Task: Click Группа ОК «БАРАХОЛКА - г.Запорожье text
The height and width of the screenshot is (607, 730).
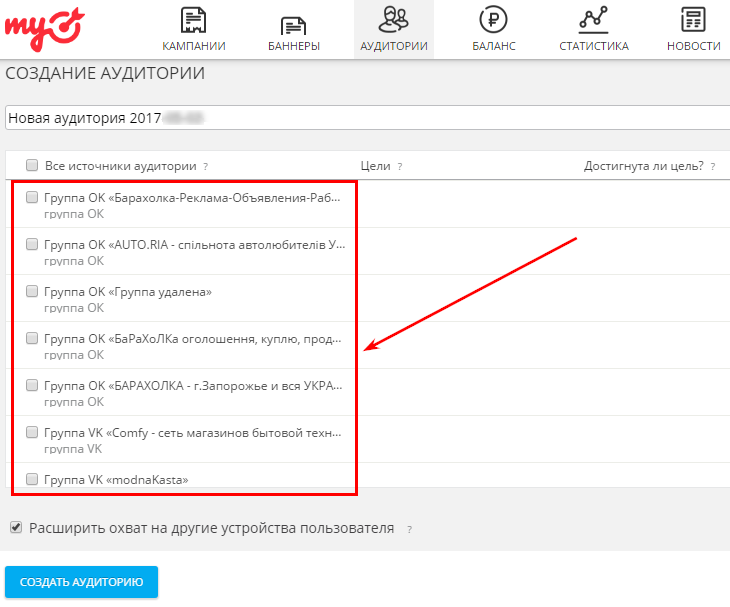Action: tap(193, 386)
